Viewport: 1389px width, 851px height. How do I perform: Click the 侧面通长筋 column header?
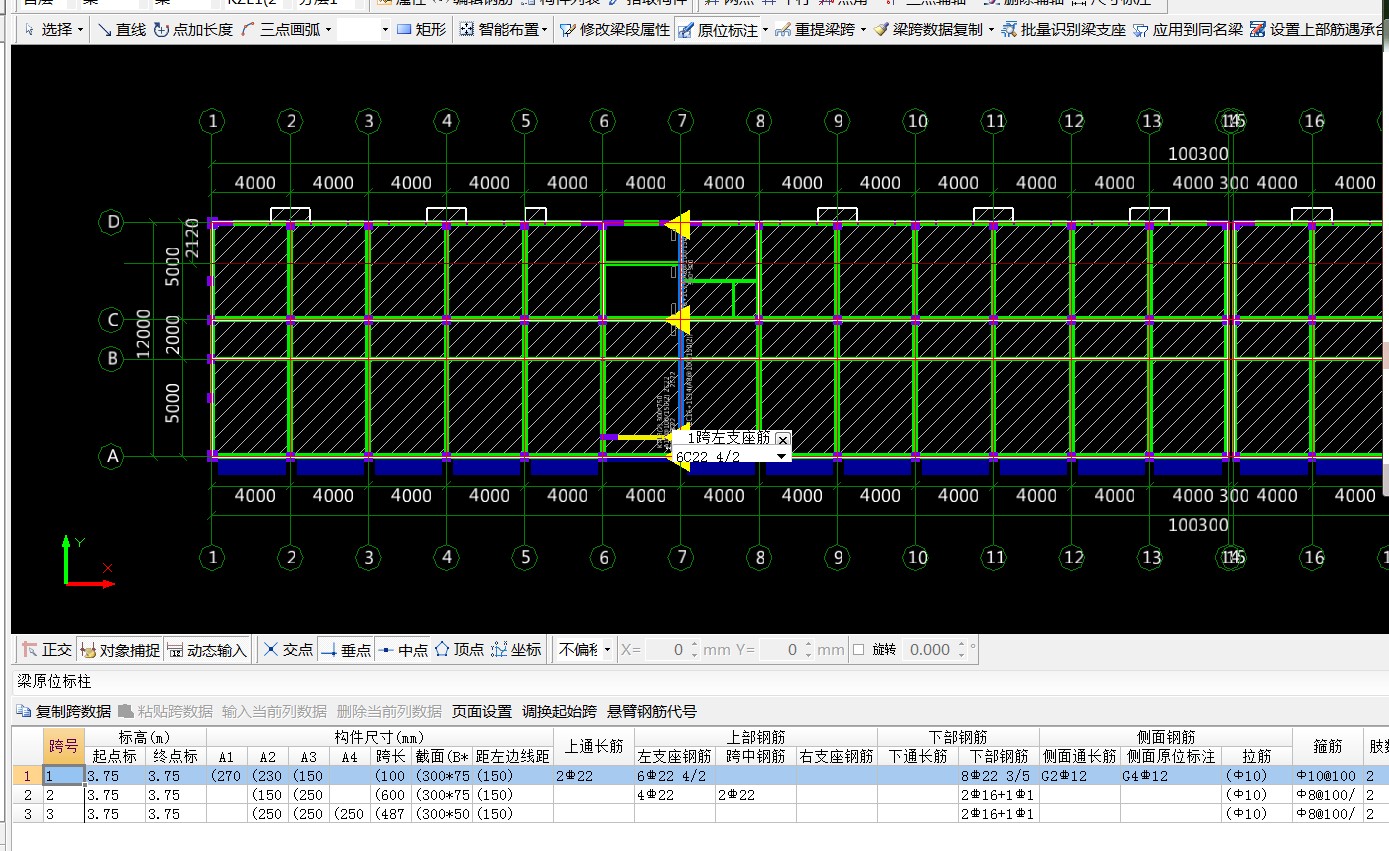(x=1080, y=757)
